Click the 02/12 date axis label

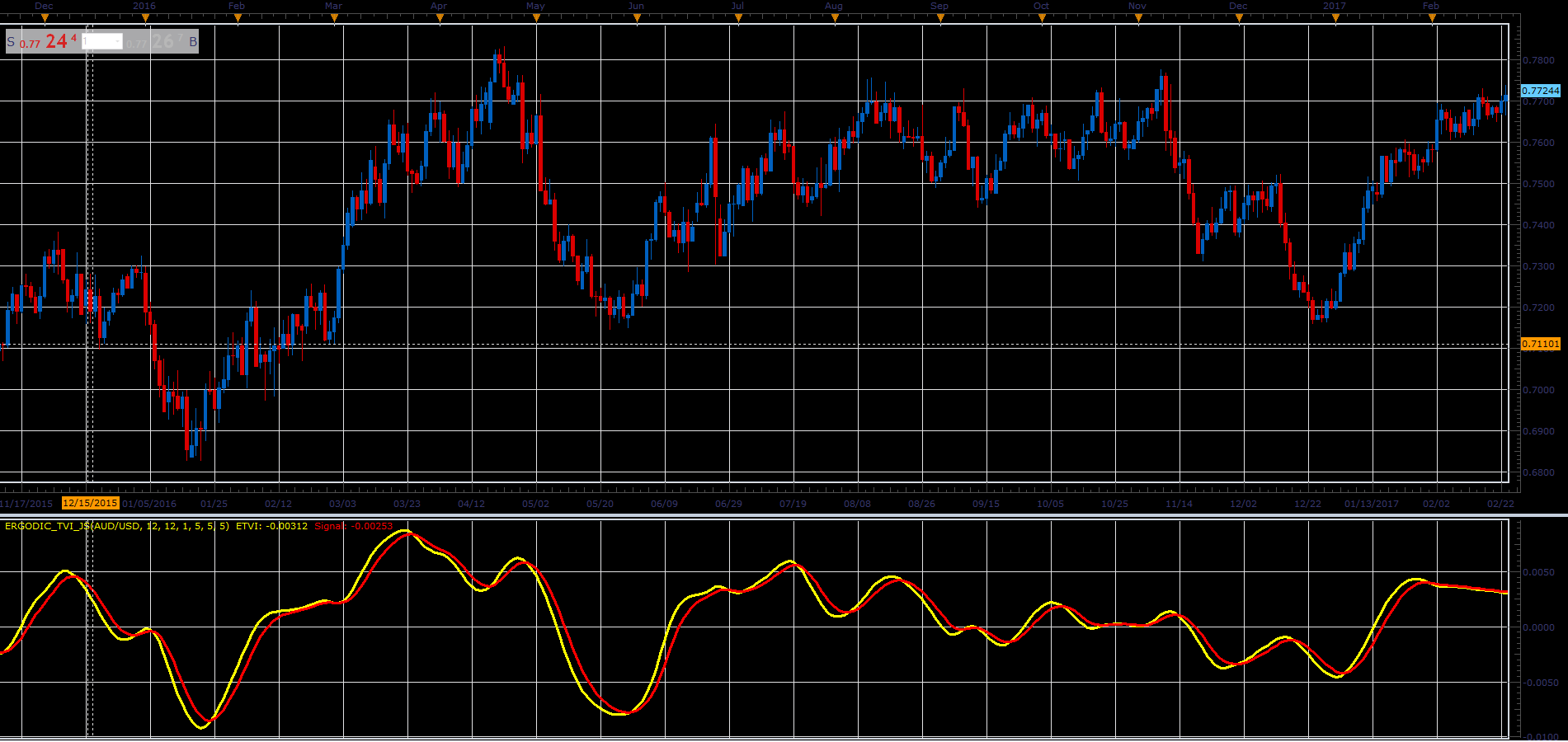pyautogui.click(x=278, y=504)
